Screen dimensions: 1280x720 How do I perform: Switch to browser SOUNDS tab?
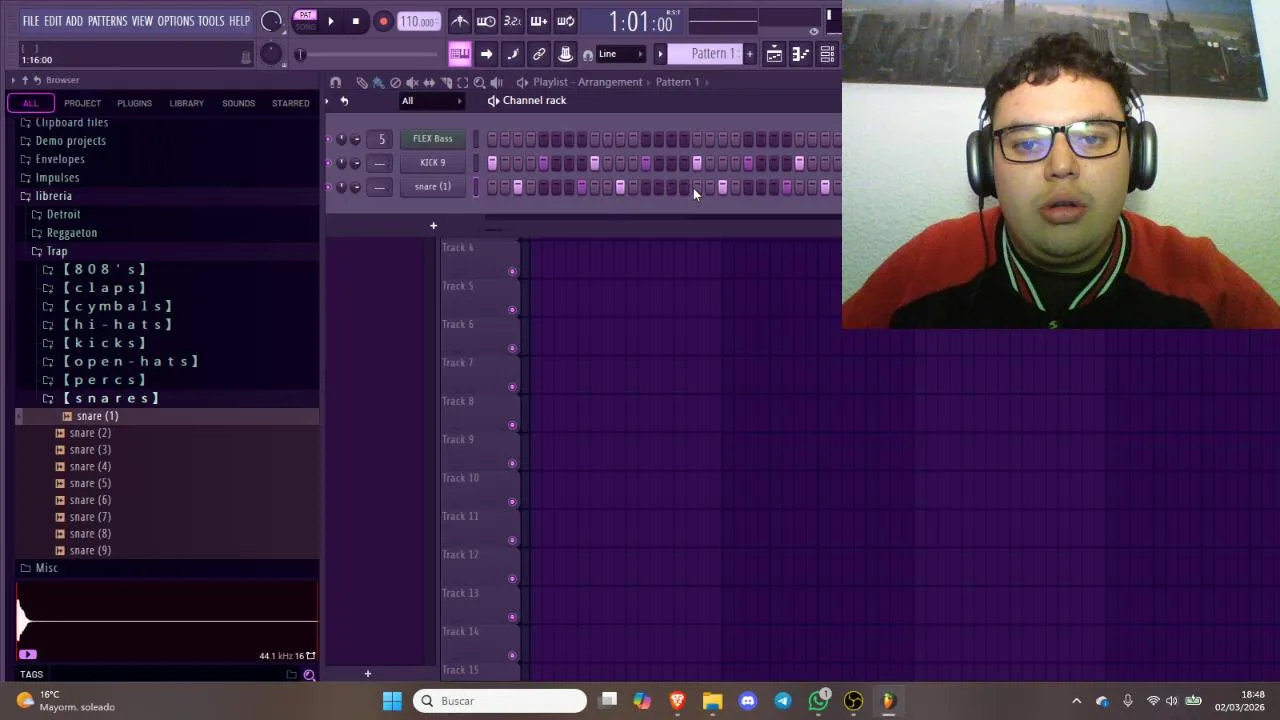(x=238, y=103)
